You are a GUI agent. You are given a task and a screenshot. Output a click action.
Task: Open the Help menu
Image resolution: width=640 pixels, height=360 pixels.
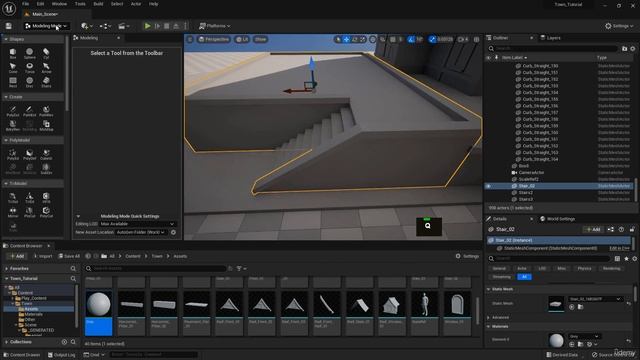click(153, 4)
